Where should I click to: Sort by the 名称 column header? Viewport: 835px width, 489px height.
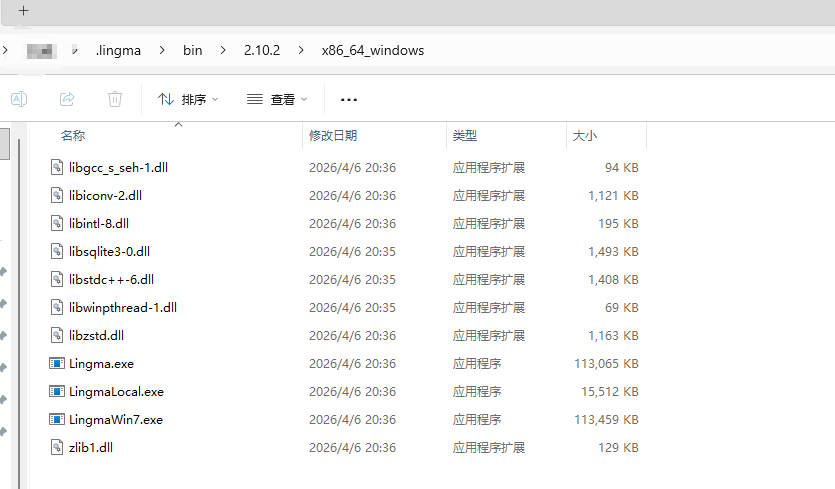pyautogui.click(x=73, y=135)
